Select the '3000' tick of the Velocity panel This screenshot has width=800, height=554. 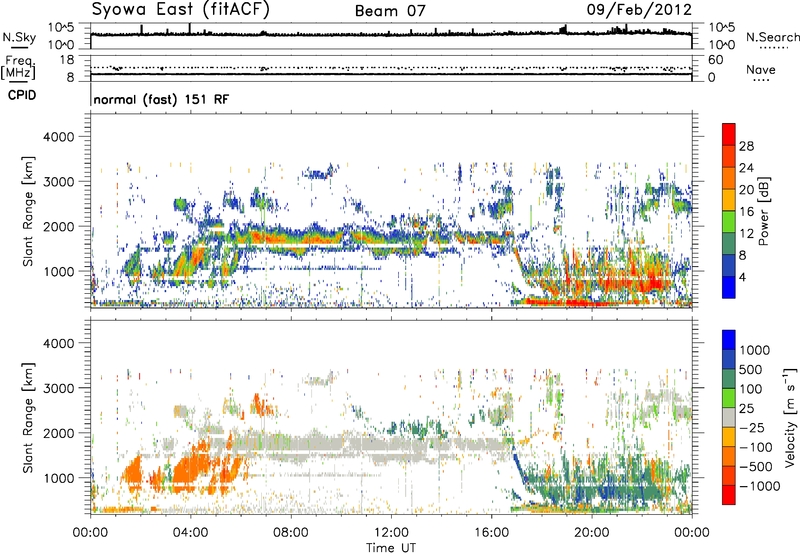58,388
